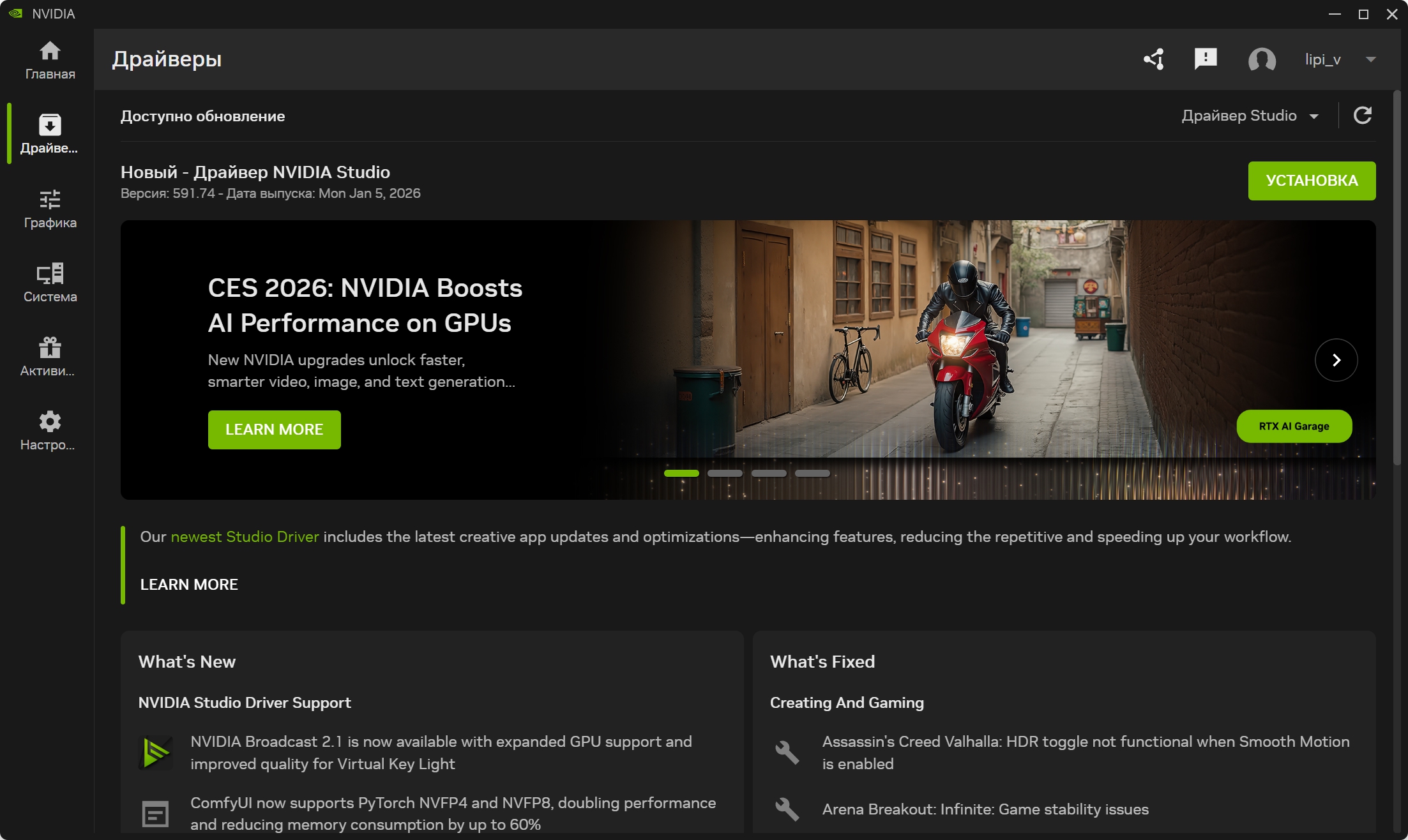Open the lipi_v account dropdown arrow

[x=1370, y=59]
